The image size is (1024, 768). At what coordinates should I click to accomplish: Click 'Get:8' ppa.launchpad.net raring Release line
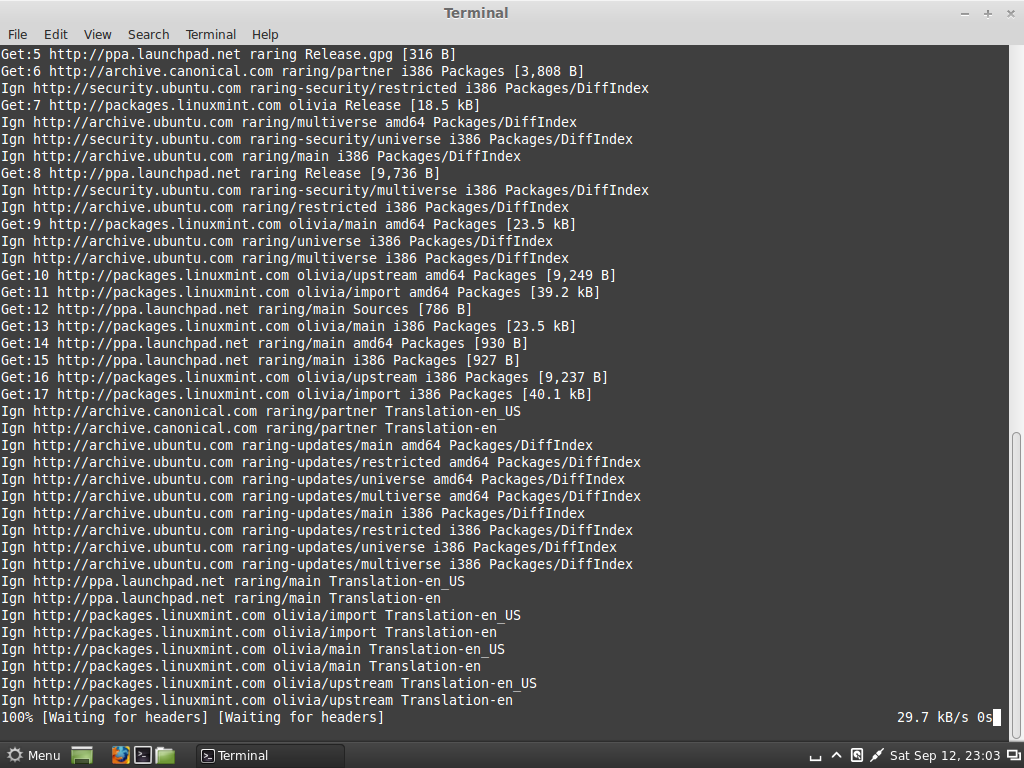coord(221,174)
